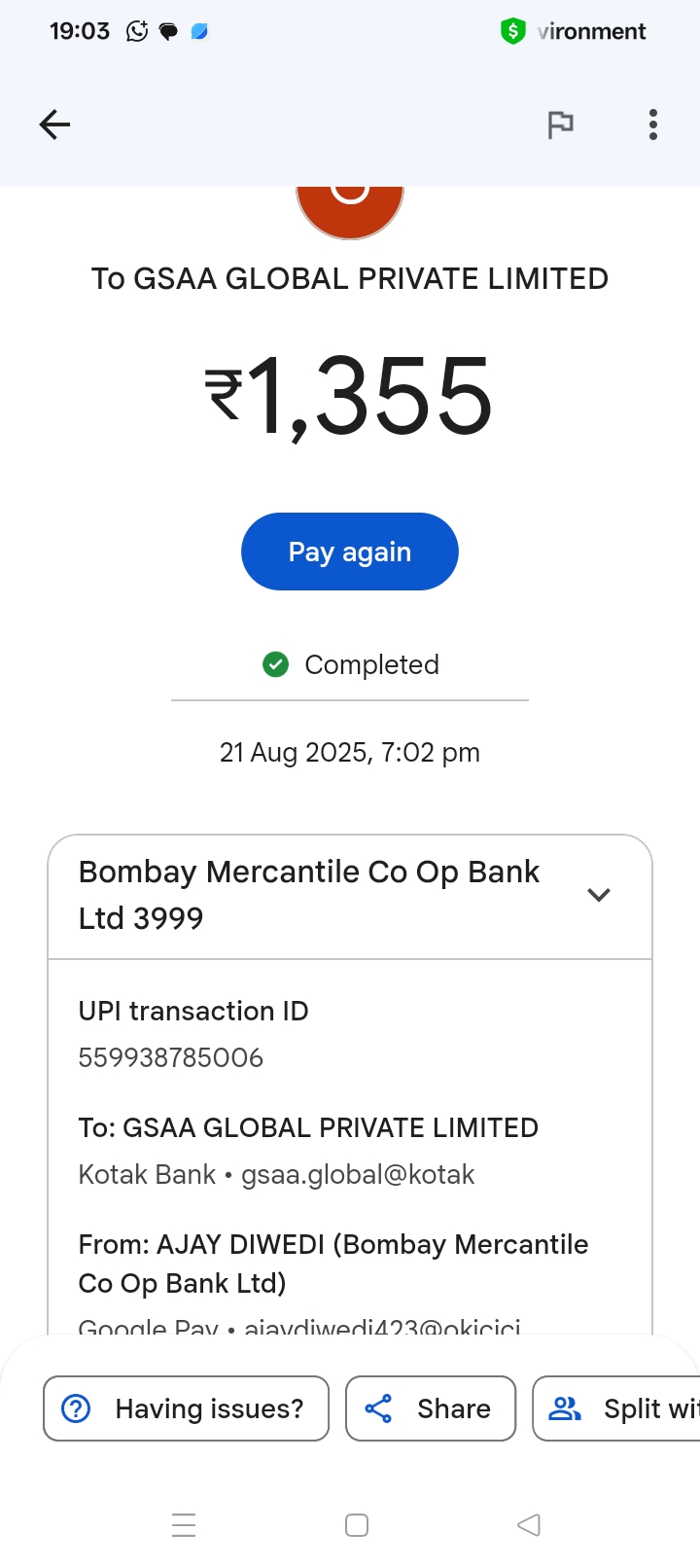The image size is (700, 1568).
Task: Share the transaction receipt
Action: click(x=431, y=1408)
